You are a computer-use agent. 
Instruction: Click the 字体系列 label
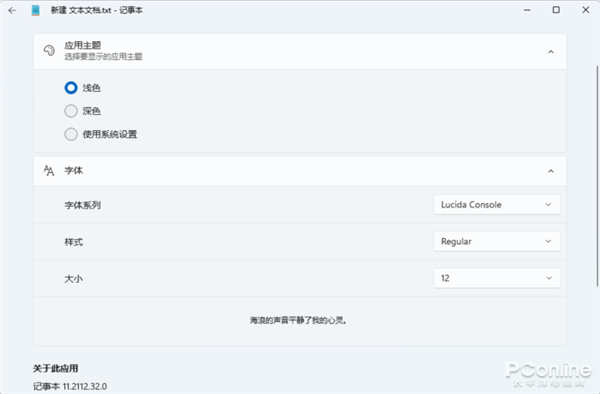[83, 205]
